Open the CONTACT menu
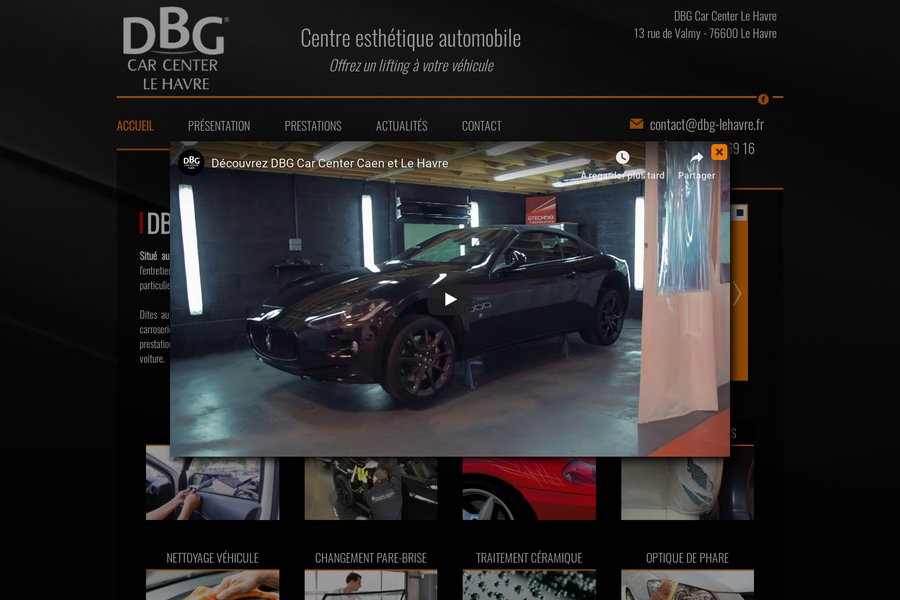The image size is (900, 600). [482, 126]
